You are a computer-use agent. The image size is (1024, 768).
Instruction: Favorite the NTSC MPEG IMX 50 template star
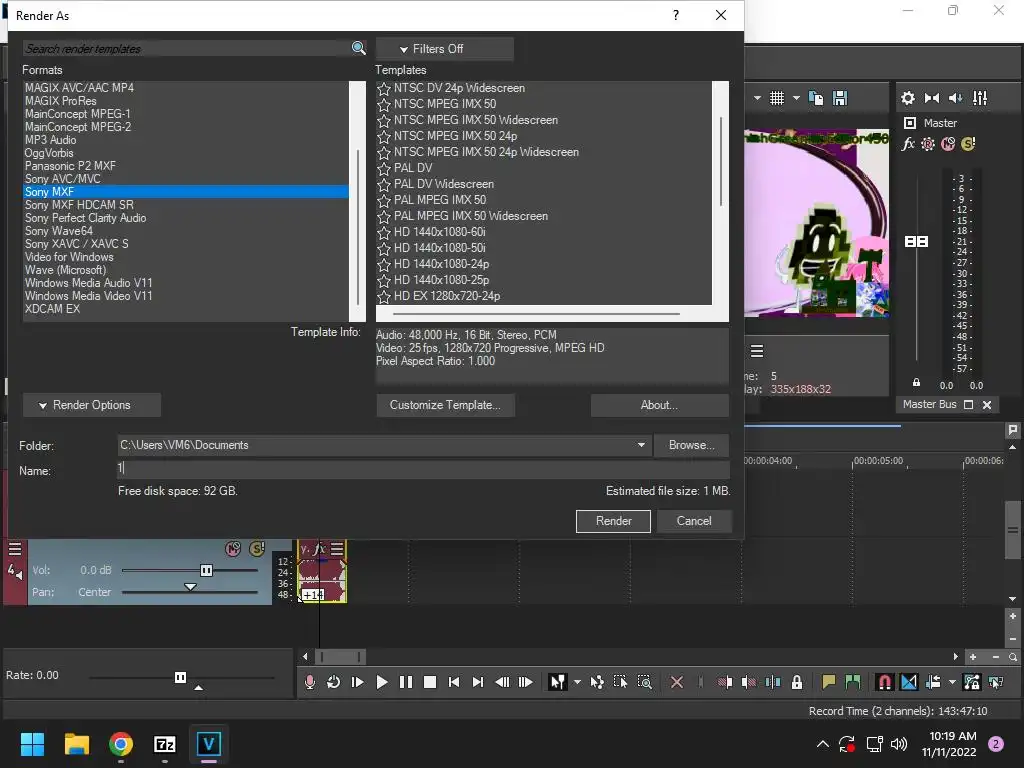[x=384, y=104]
